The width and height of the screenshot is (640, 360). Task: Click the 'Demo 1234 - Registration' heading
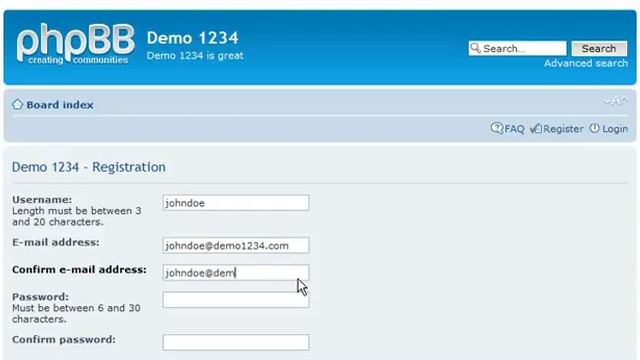[89, 167]
